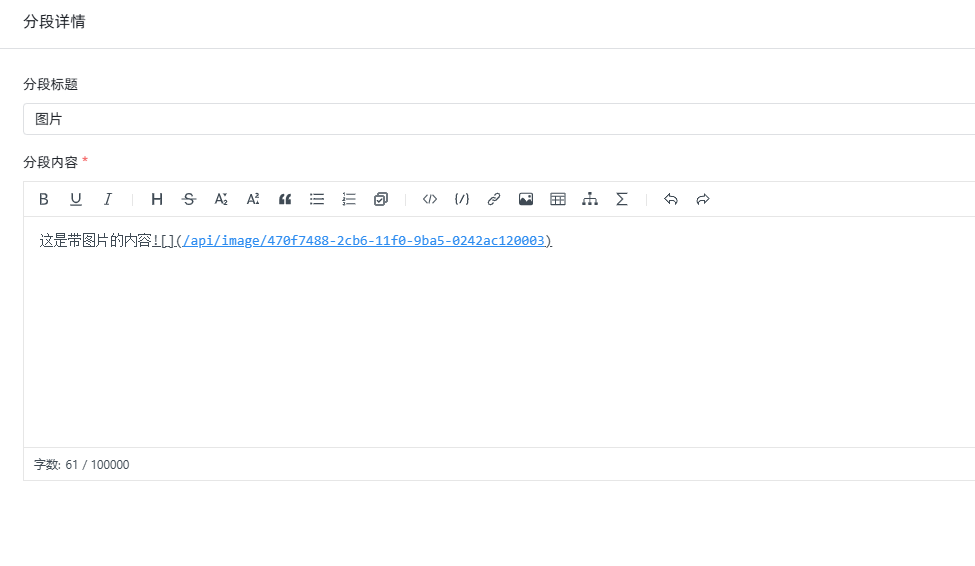Select the superscript tool
The width and height of the screenshot is (975, 566).
[x=253, y=199]
